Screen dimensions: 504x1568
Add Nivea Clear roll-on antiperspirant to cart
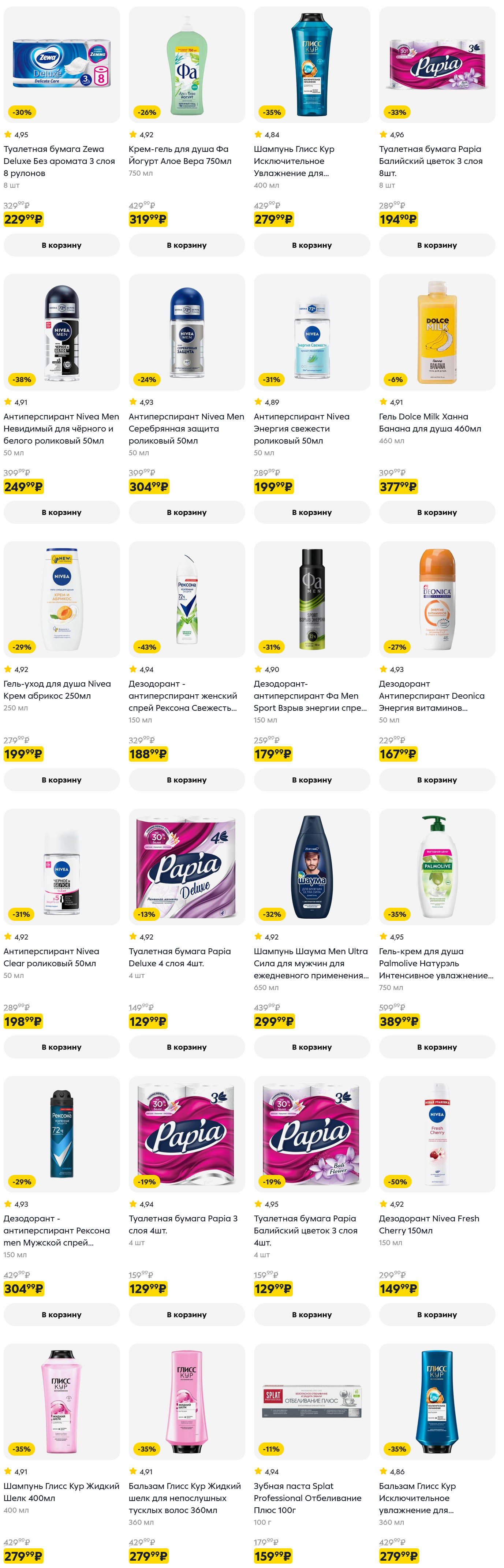pyautogui.click(x=61, y=1047)
